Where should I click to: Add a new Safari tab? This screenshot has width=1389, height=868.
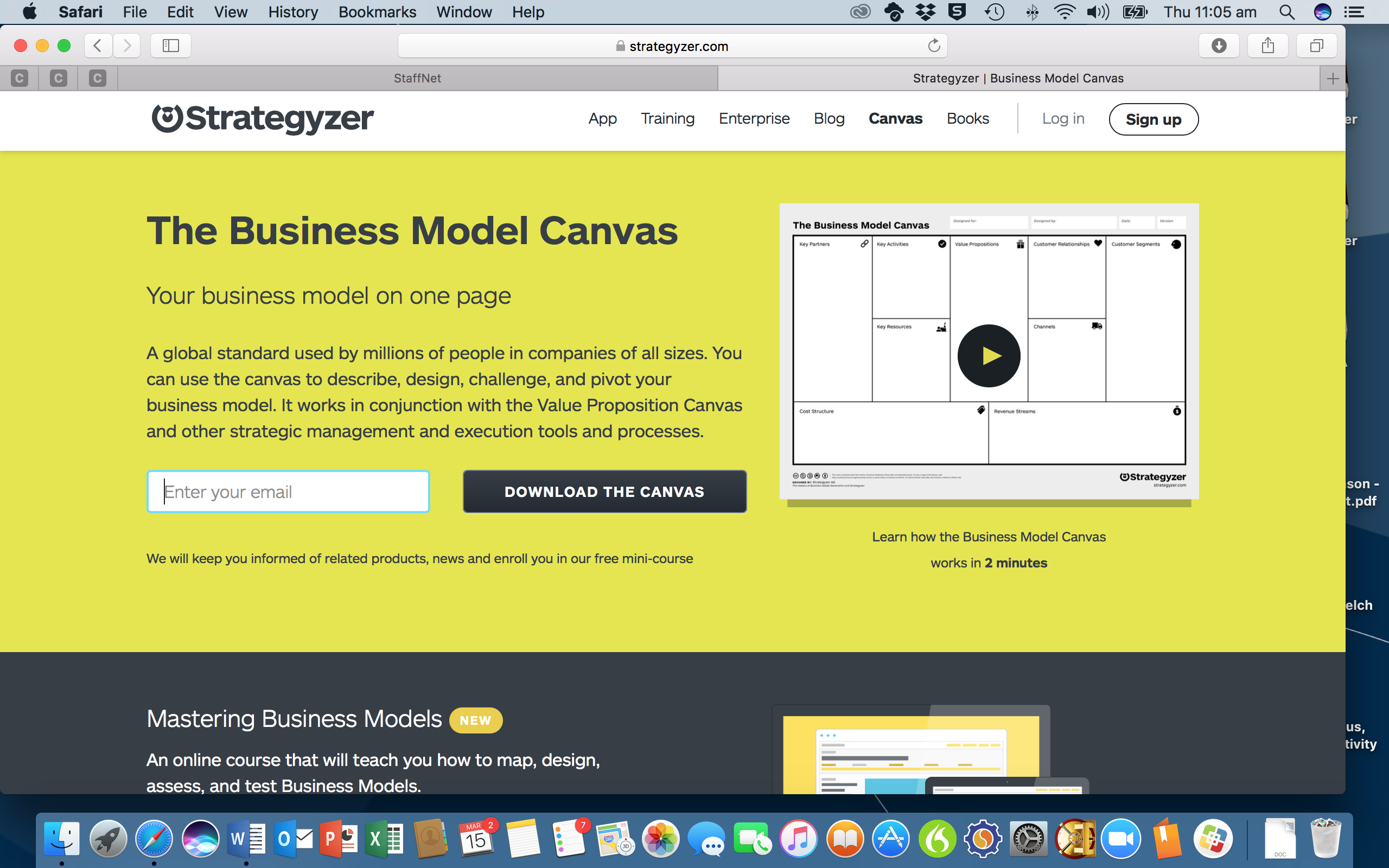[x=1333, y=78]
